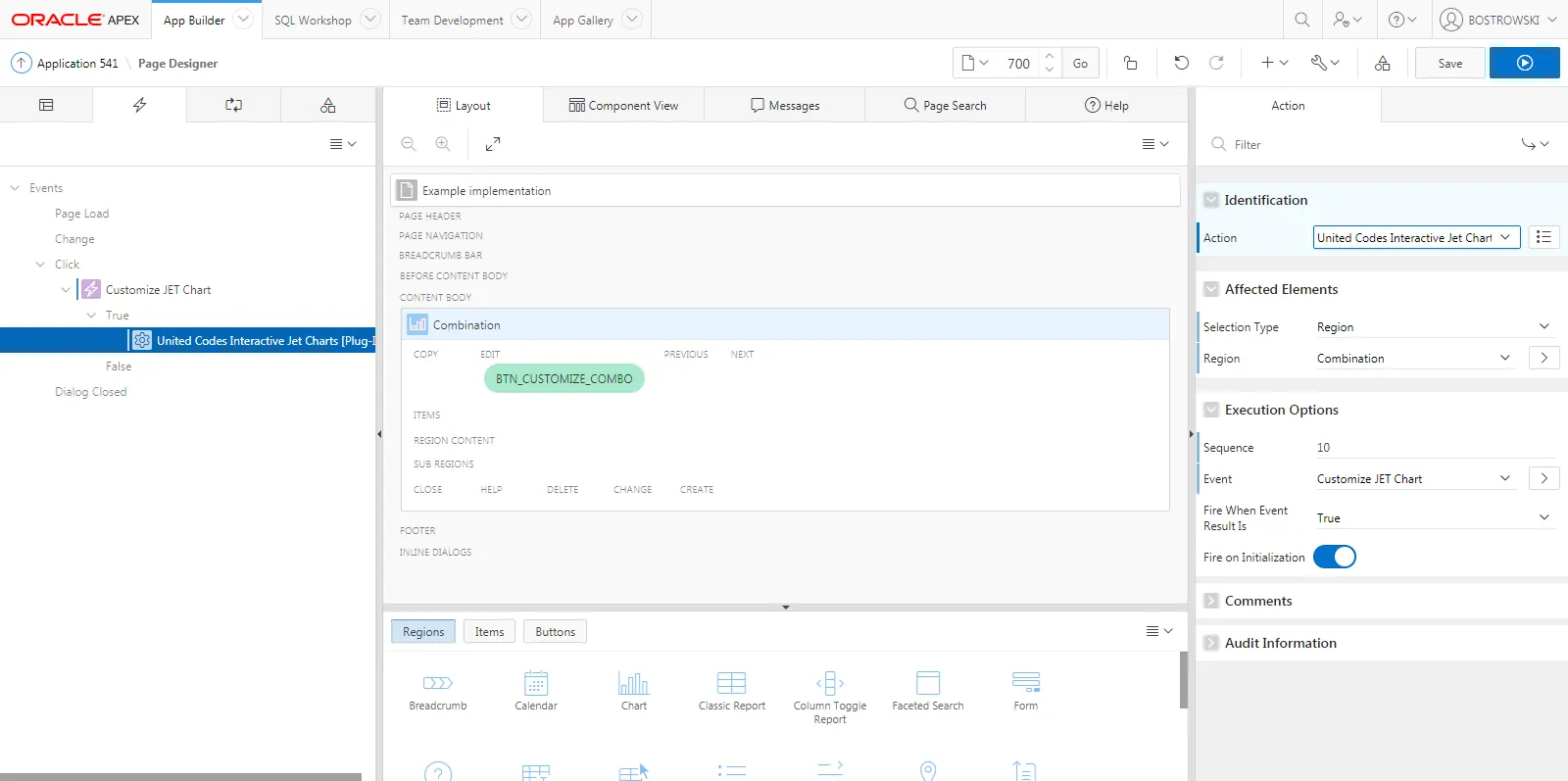Open the Dynamic Actions lightning tab
Screen dimensions: 1568x781
(139, 105)
